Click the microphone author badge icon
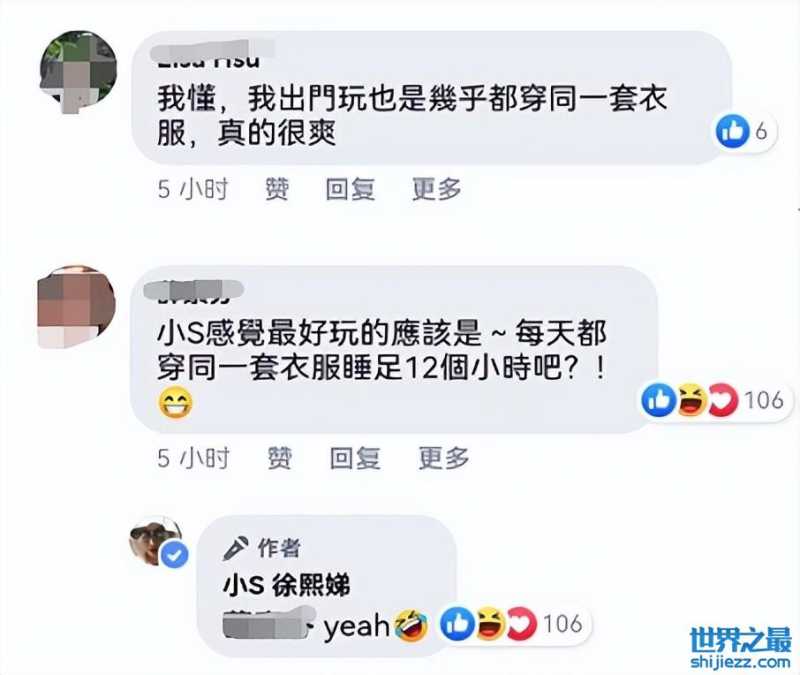800x675 pixels. click(x=236, y=548)
